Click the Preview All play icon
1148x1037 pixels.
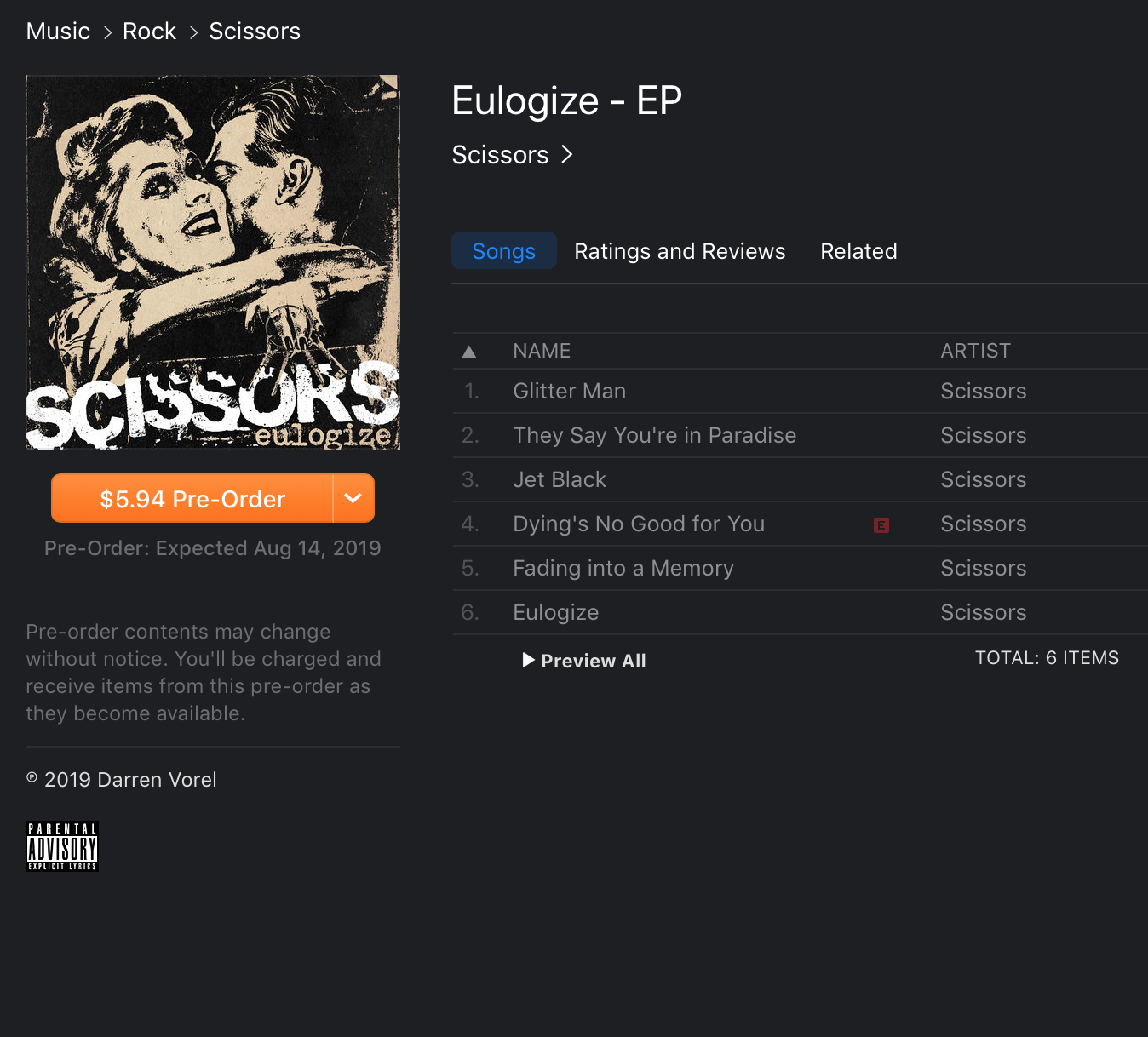tap(528, 660)
